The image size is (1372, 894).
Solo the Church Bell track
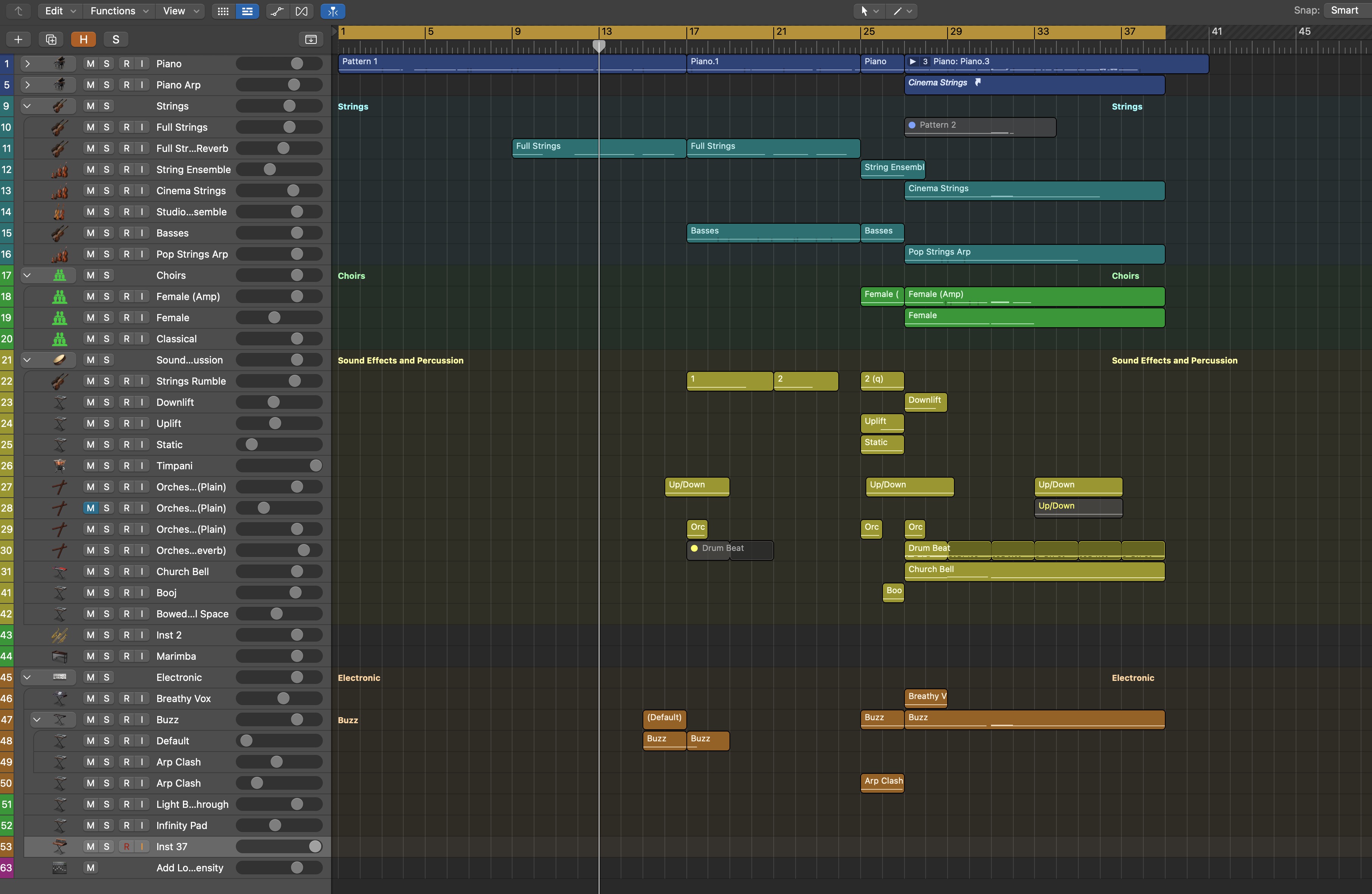(x=106, y=571)
